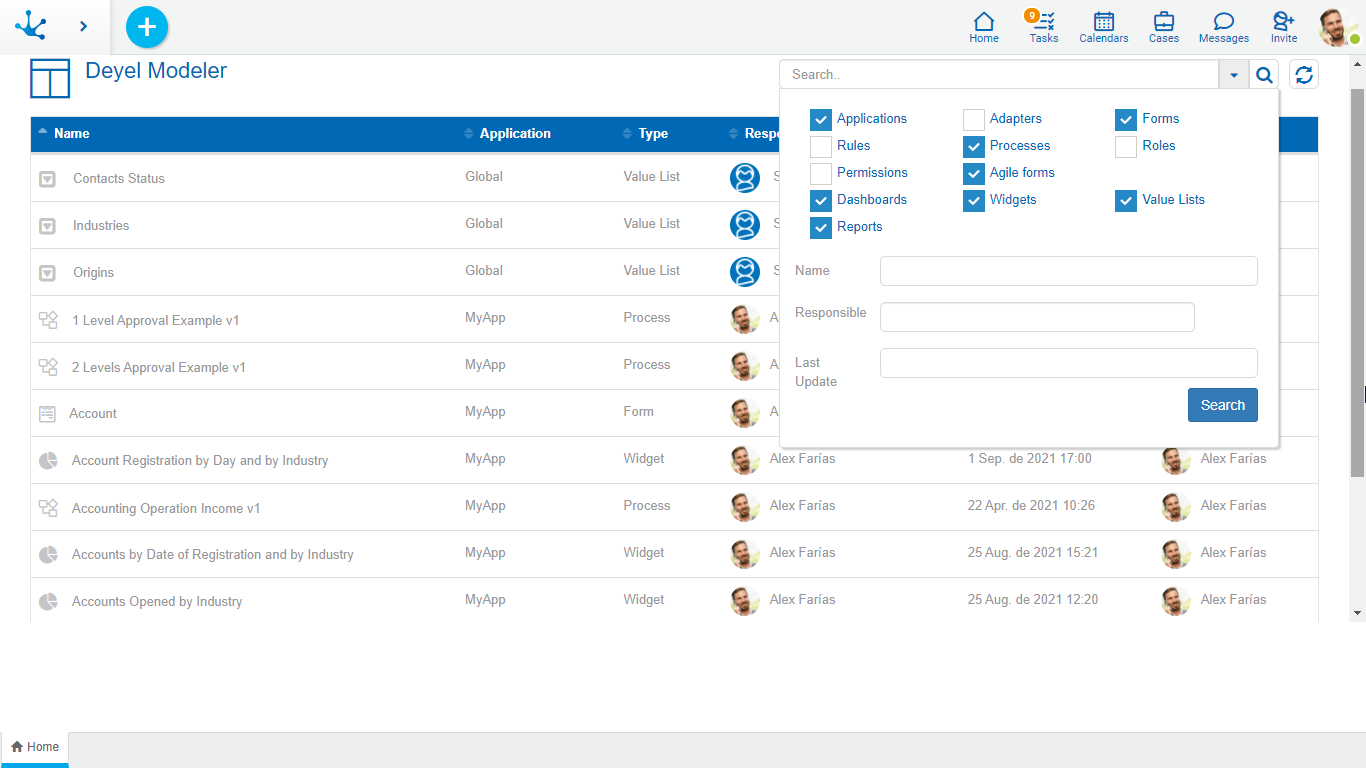Click the Industries value list icon
Image resolution: width=1366 pixels, height=768 pixels.
(x=47, y=226)
